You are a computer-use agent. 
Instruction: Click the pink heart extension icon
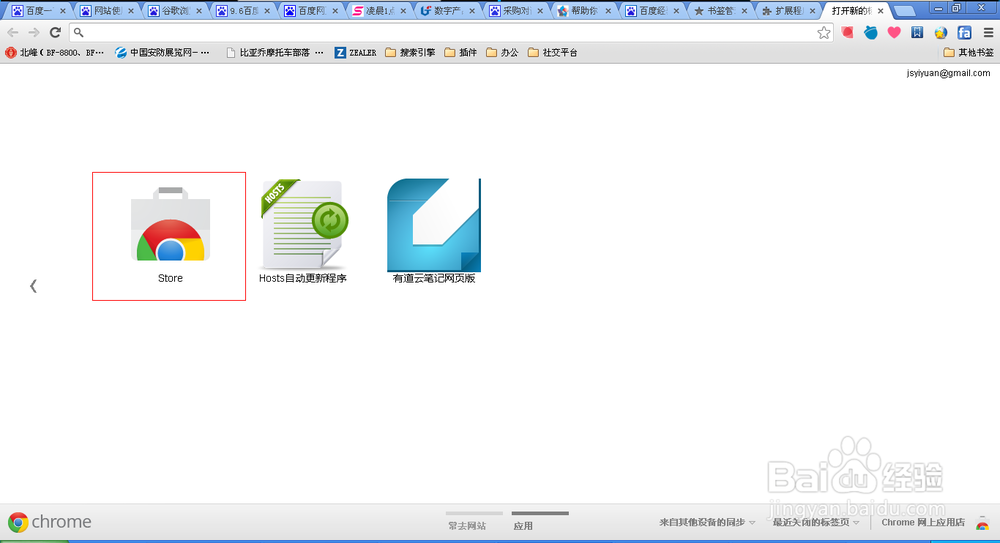894,33
